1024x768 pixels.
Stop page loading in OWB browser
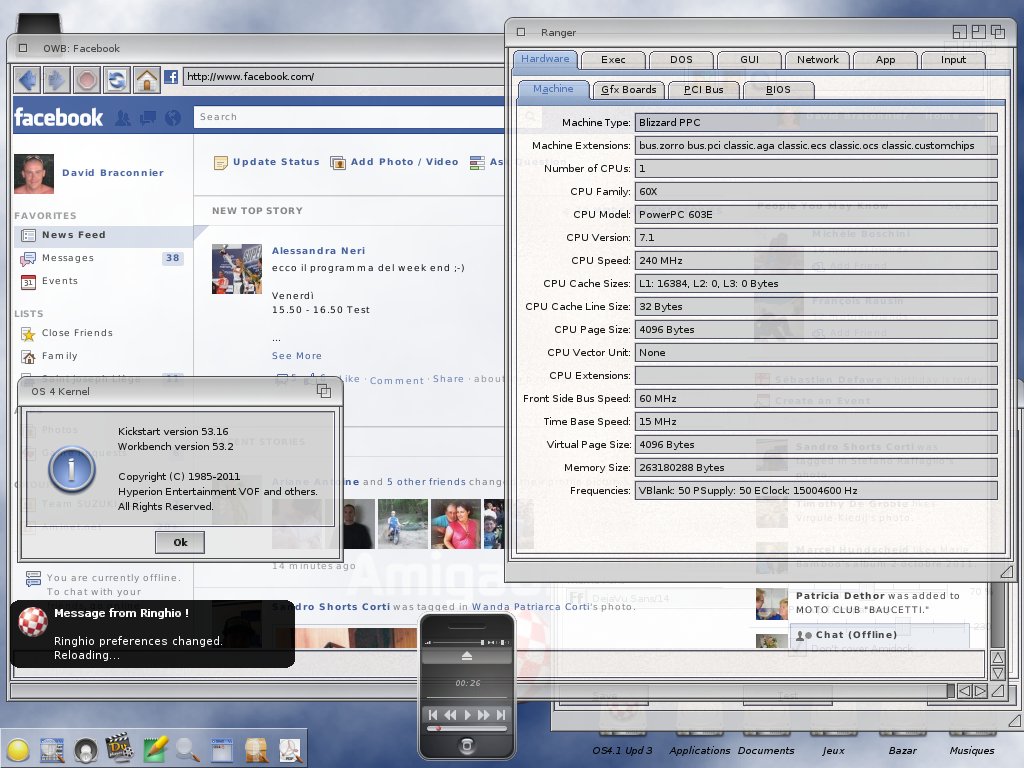coord(87,80)
